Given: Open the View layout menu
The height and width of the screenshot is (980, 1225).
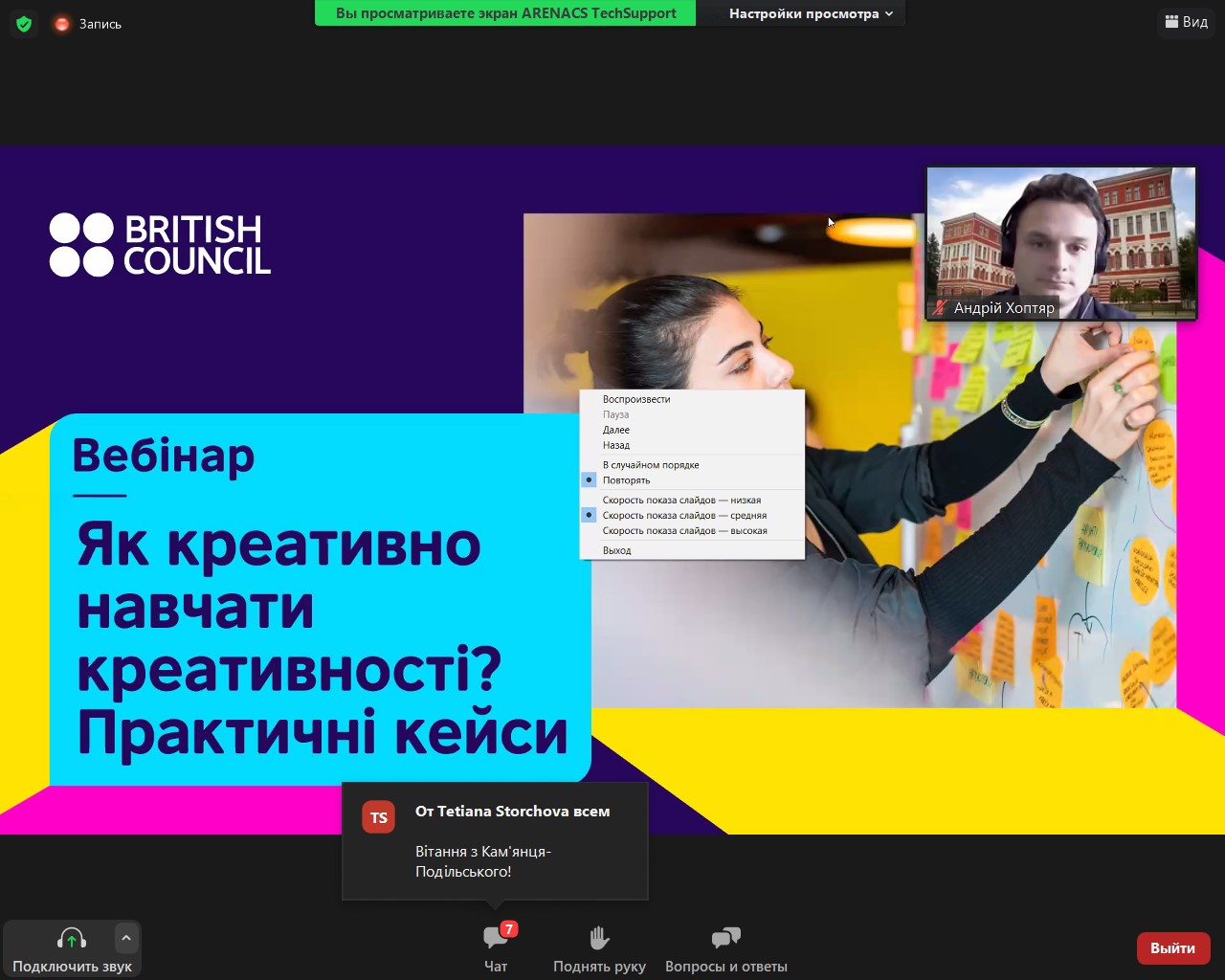Looking at the screenshot, I should 1186,22.
